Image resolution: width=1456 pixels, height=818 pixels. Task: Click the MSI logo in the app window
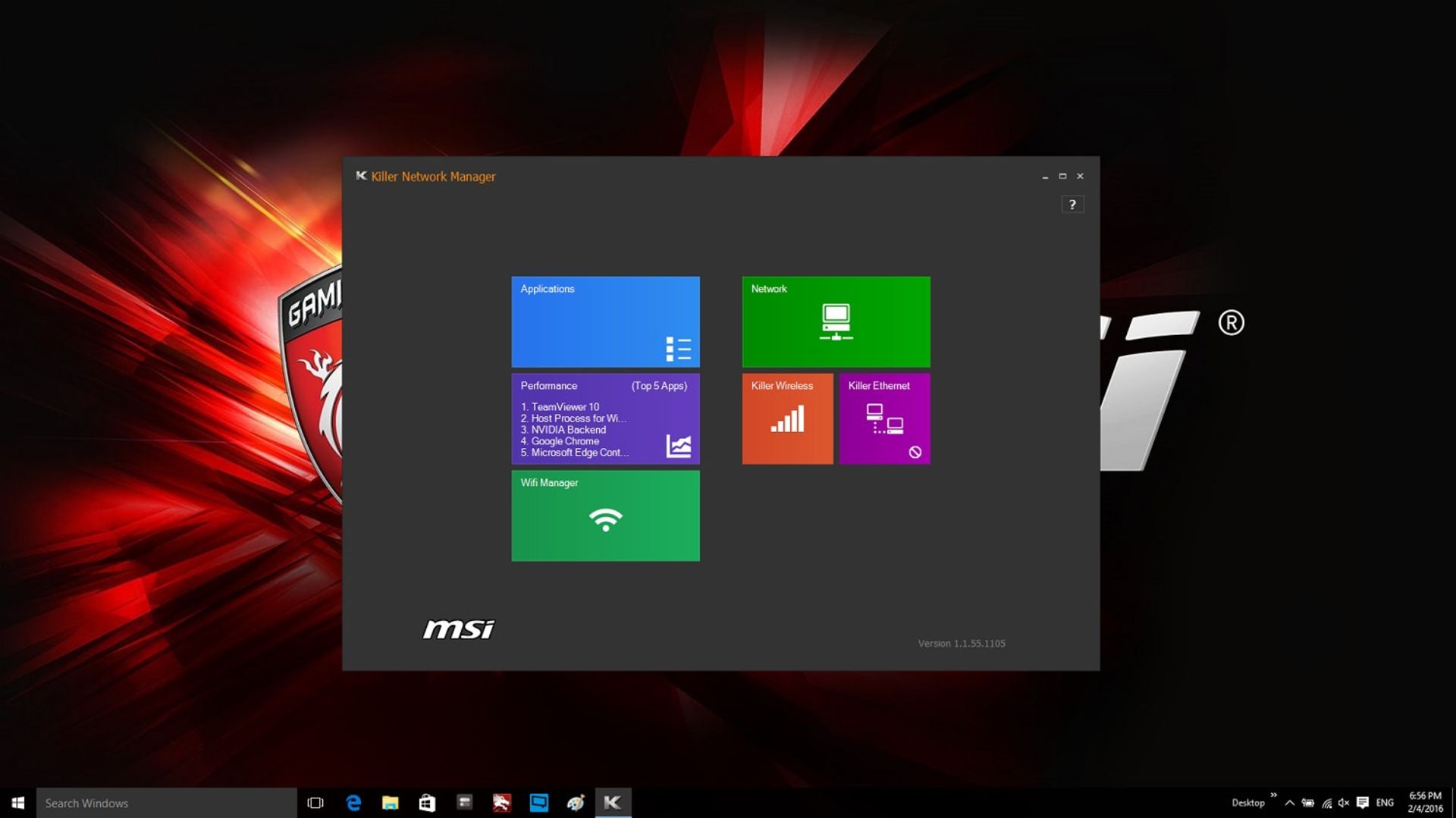coord(459,629)
